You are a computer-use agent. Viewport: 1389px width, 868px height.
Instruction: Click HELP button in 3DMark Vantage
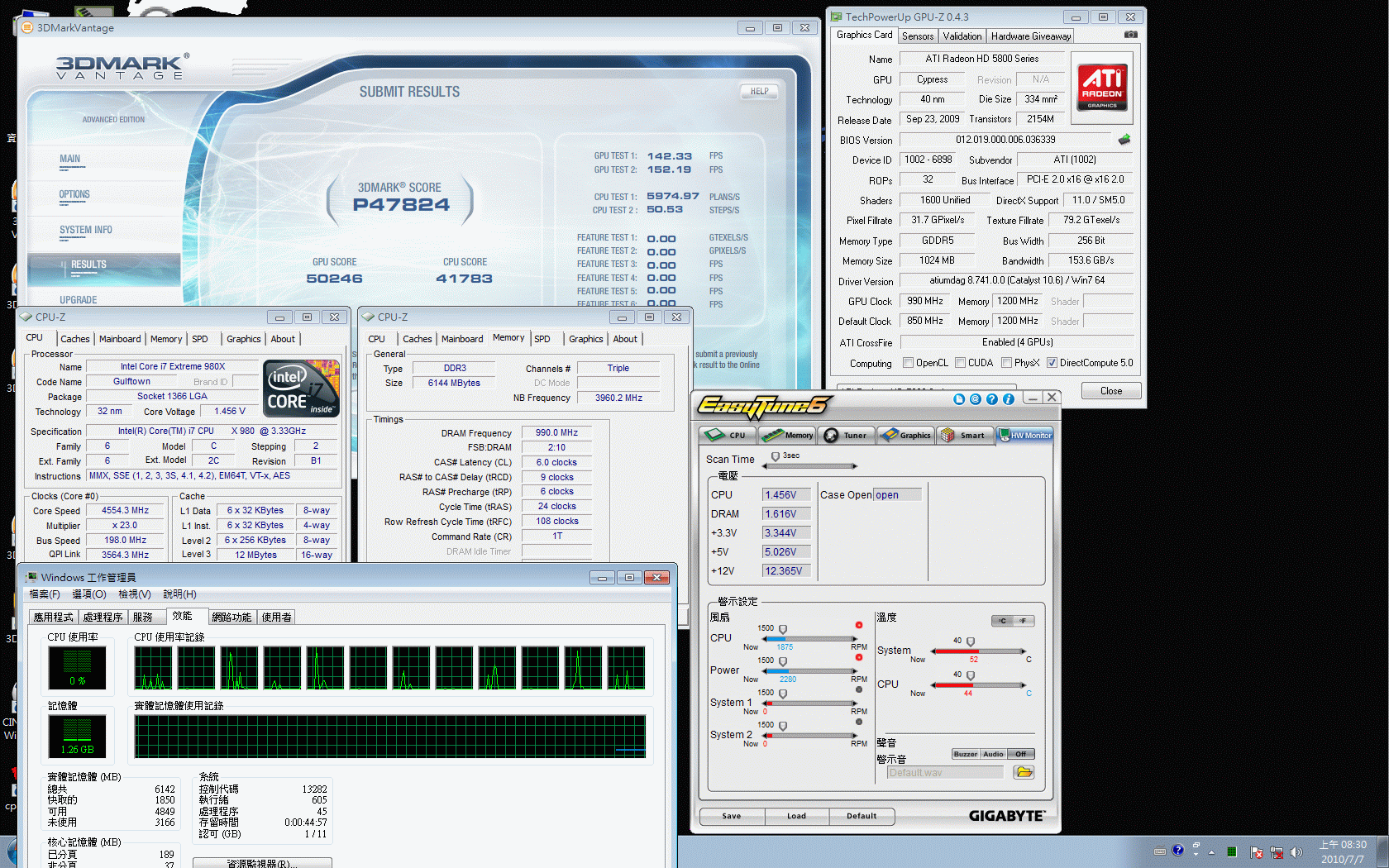coord(759,92)
